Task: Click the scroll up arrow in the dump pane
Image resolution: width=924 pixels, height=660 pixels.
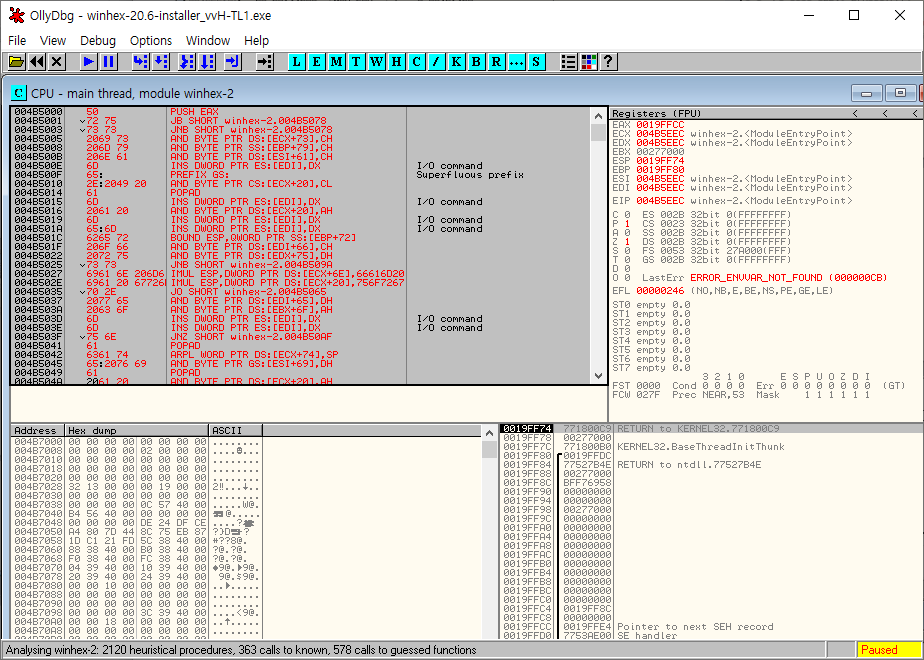Action: point(489,433)
